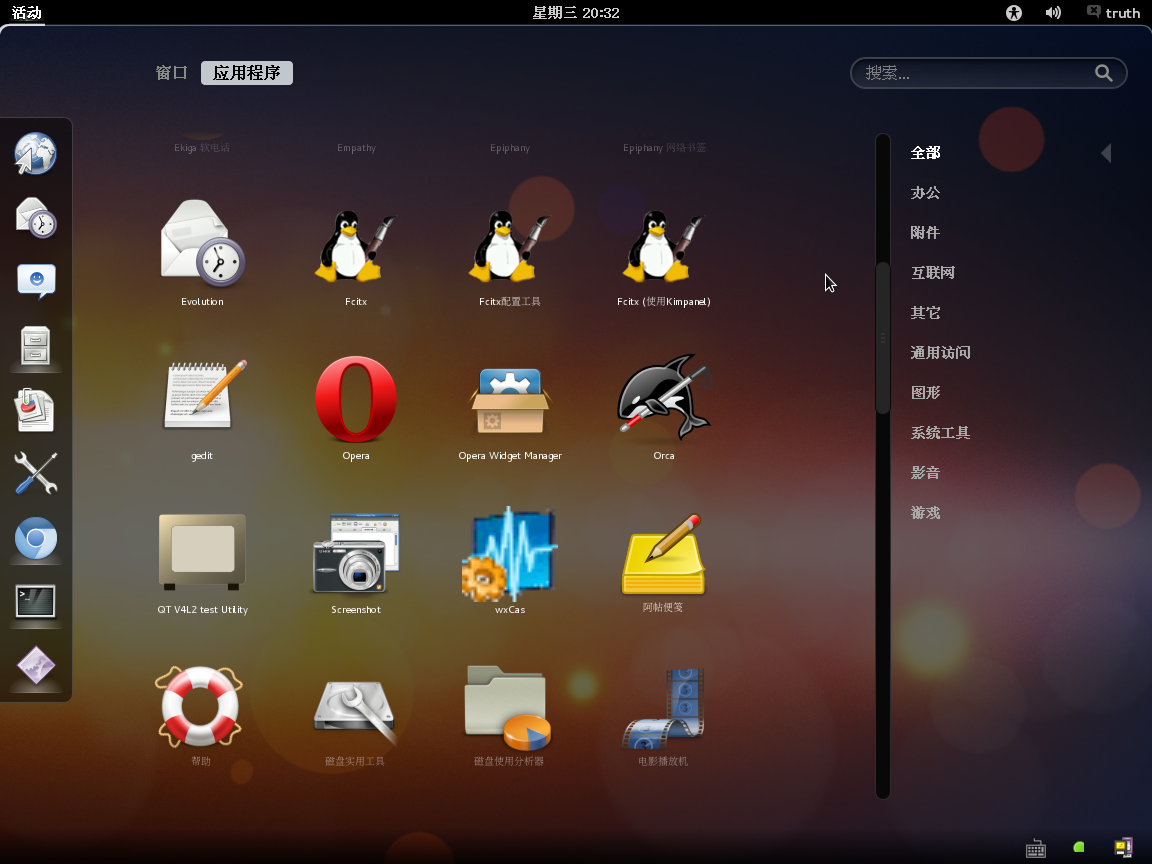Open the volume speaker menu
Image resolution: width=1152 pixels, height=864 pixels.
(1054, 12)
